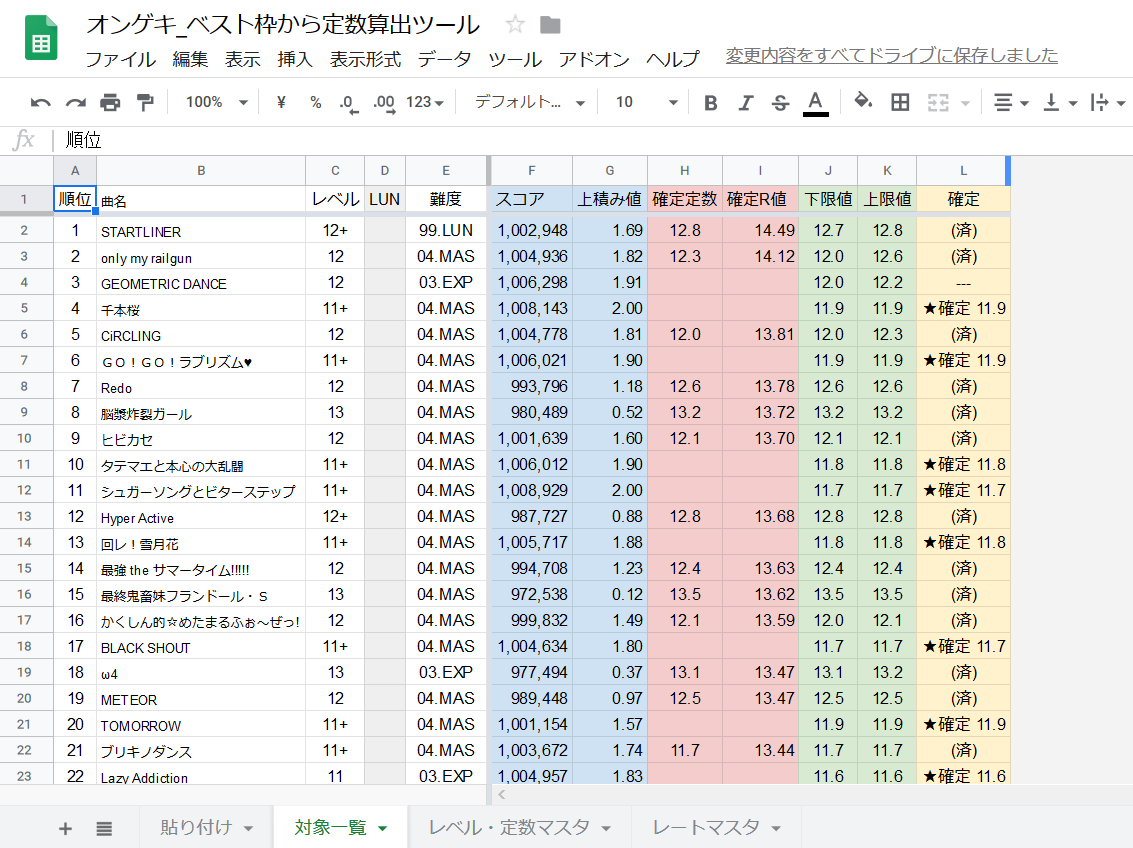Open the データ menu

click(444, 59)
